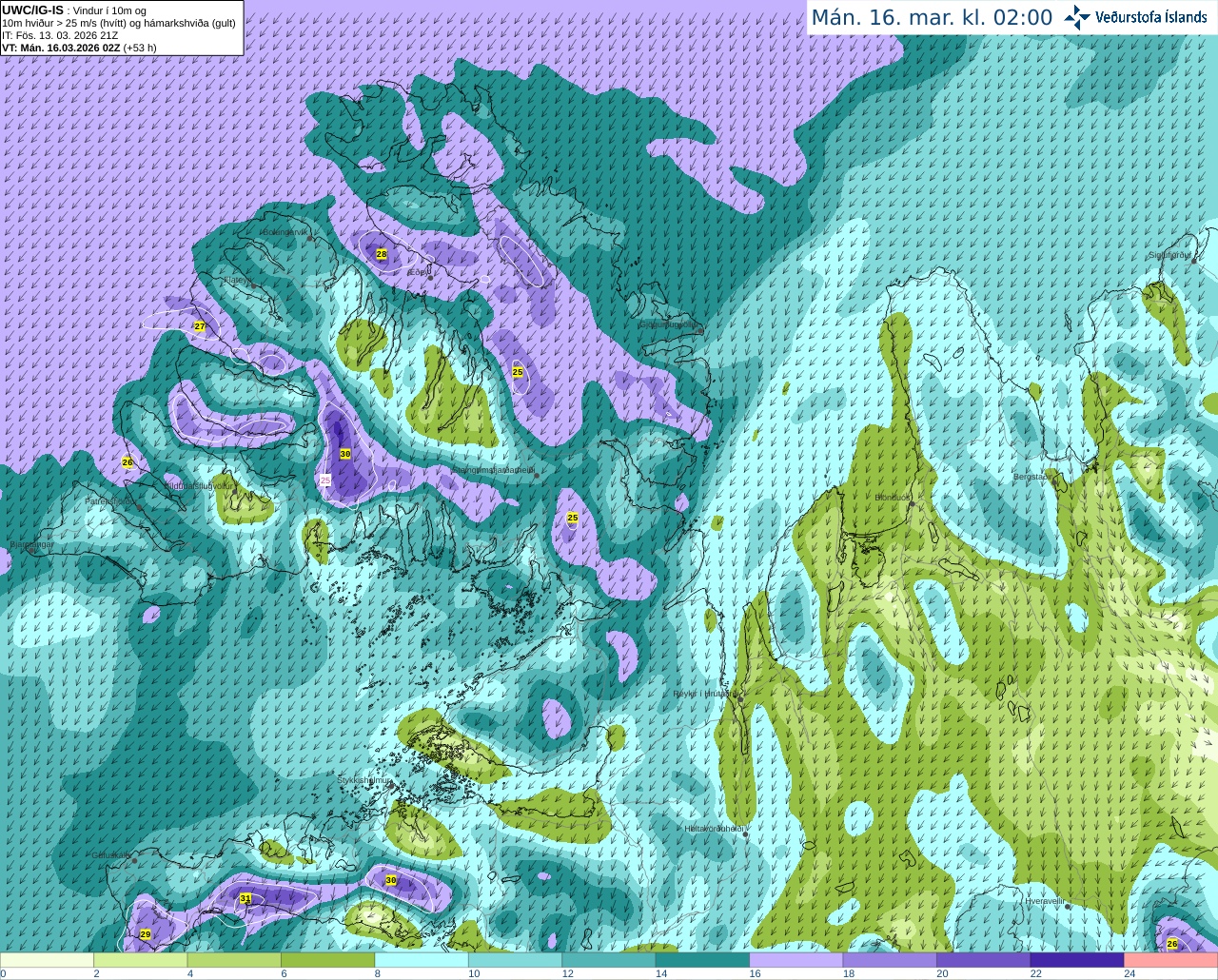This screenshot has height=980, width=1218.
Task: Click the Bjargtangar station label
Action: coord(31,545)
